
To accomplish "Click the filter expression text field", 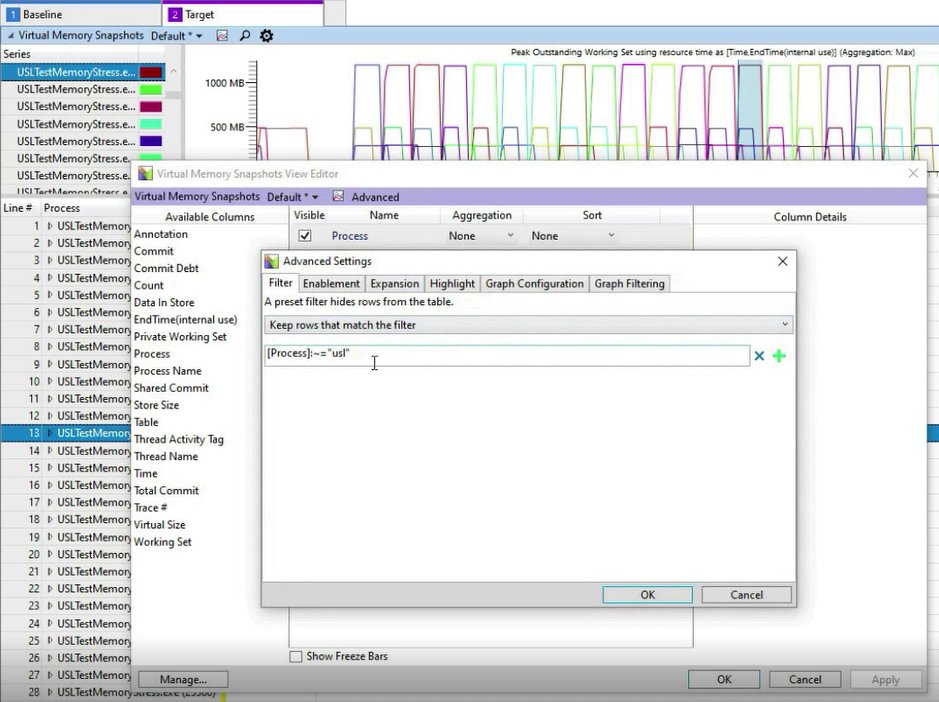I will click(x=507, y=355).
